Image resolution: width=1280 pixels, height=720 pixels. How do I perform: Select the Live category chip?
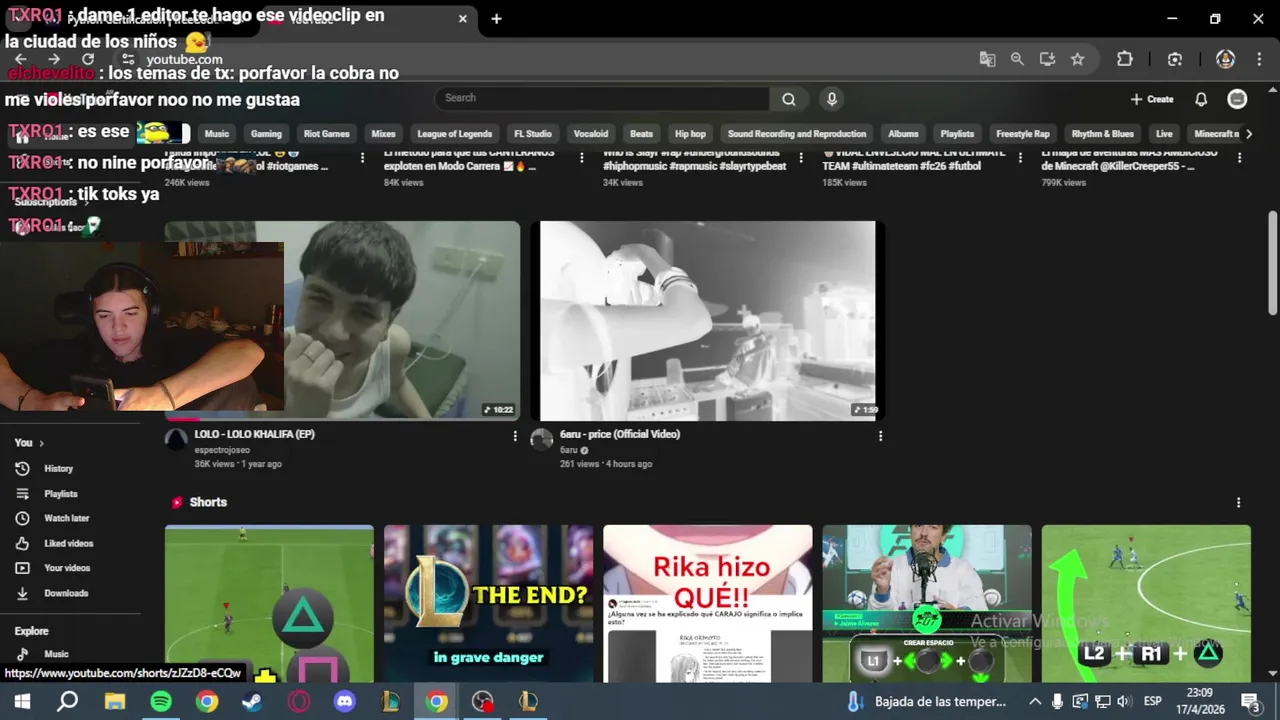pyautogui.click(x=1164, y=134)
